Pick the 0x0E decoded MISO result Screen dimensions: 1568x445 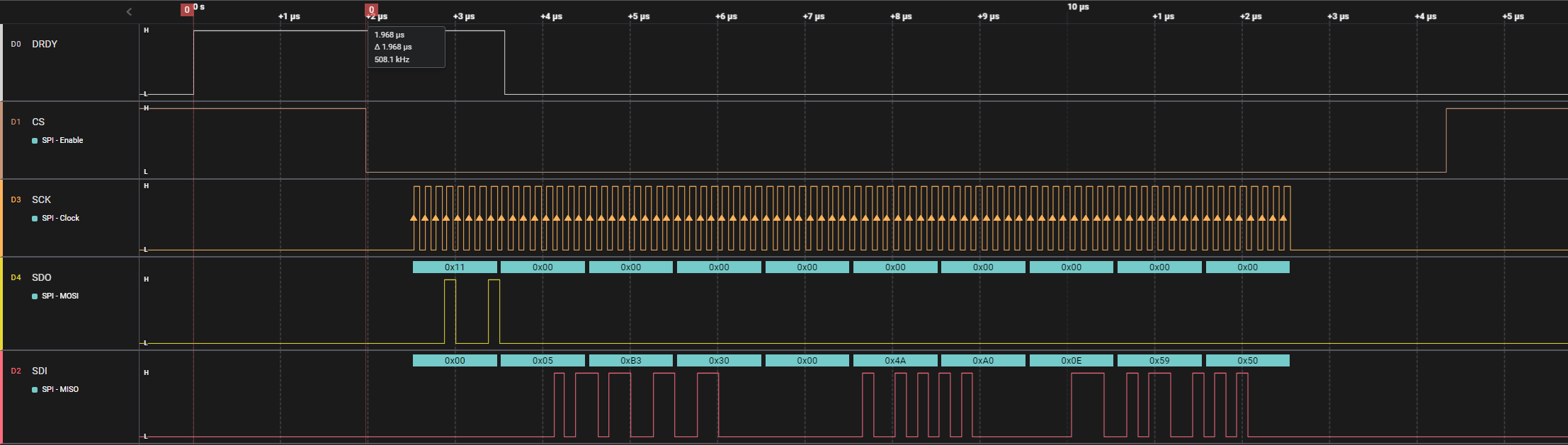pos(1071,361)
